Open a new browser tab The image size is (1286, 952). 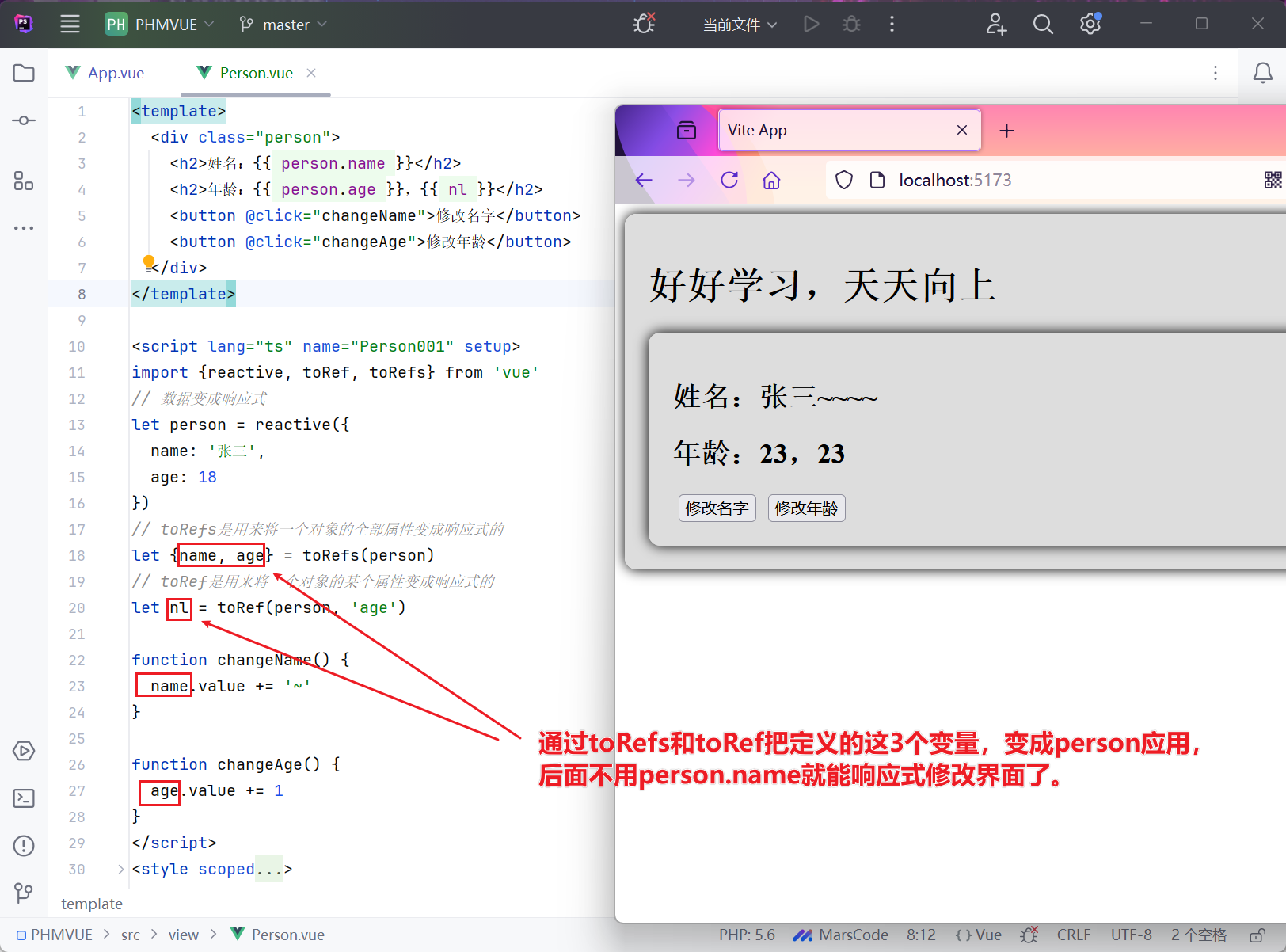tap(1006, 130)
